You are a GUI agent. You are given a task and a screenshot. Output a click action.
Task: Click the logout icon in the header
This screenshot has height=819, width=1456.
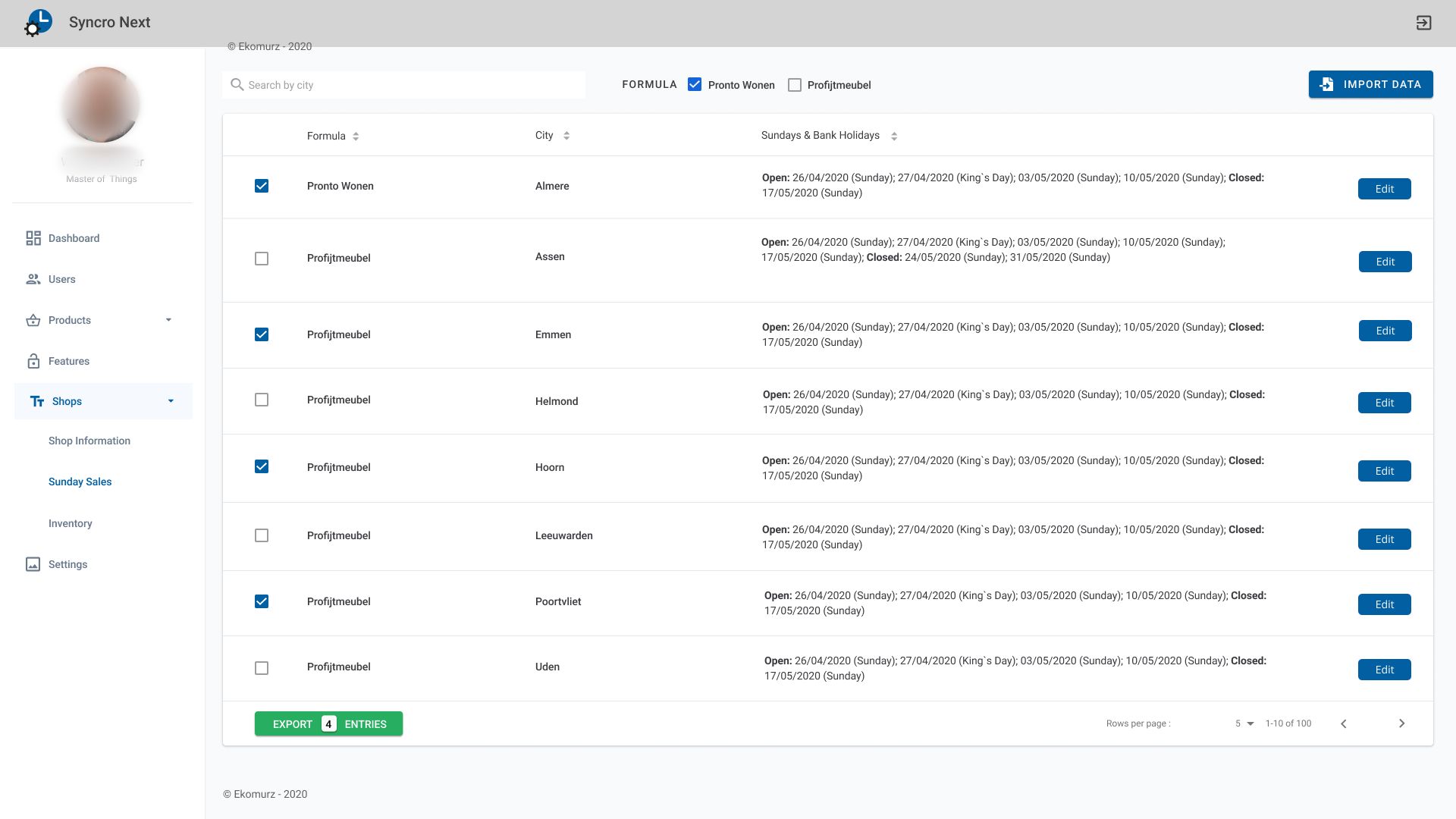(x=1423, y=23)
